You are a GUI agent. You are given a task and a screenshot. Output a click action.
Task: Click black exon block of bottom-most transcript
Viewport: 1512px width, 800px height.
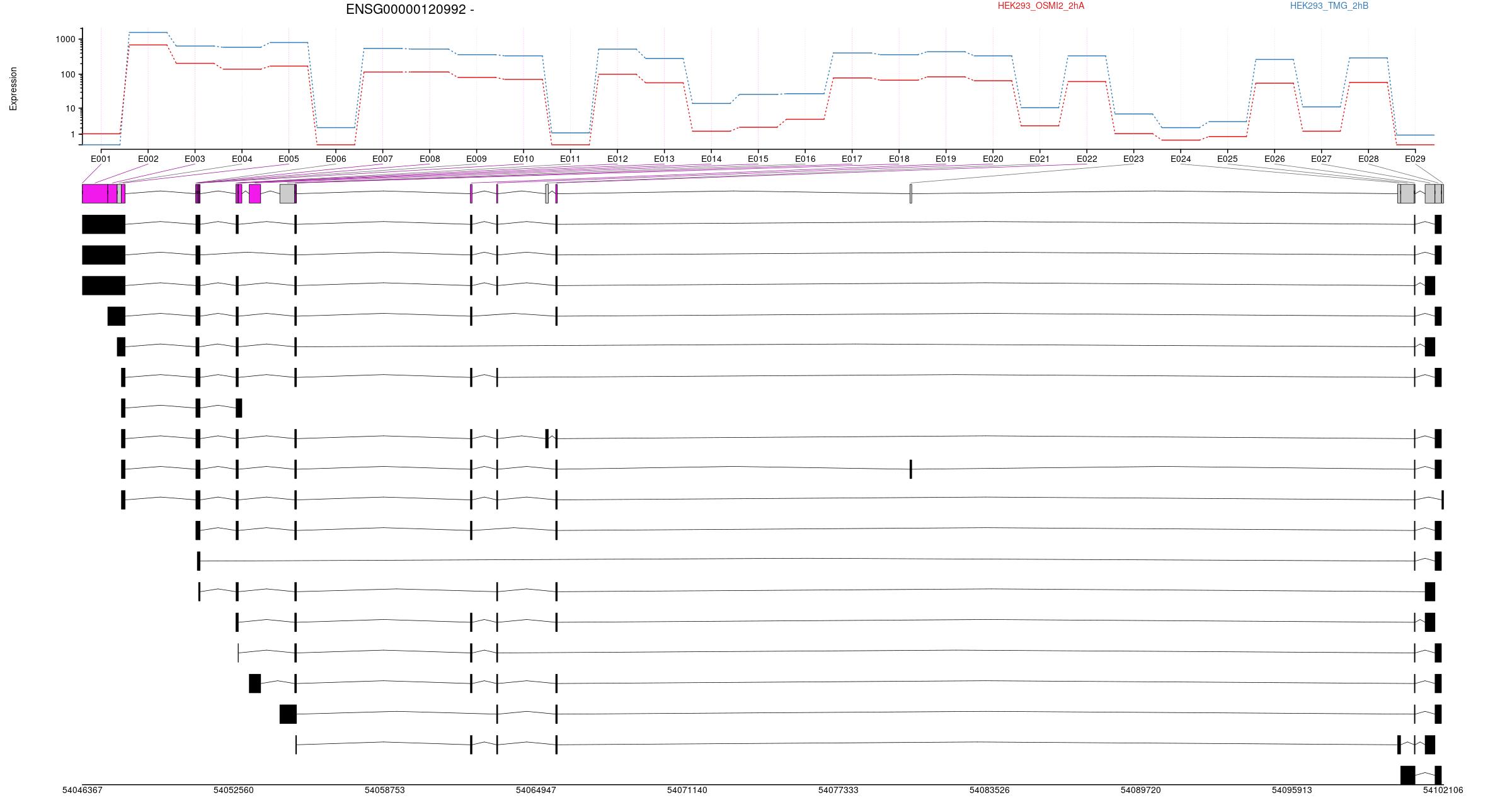[x=1407, y=775]
